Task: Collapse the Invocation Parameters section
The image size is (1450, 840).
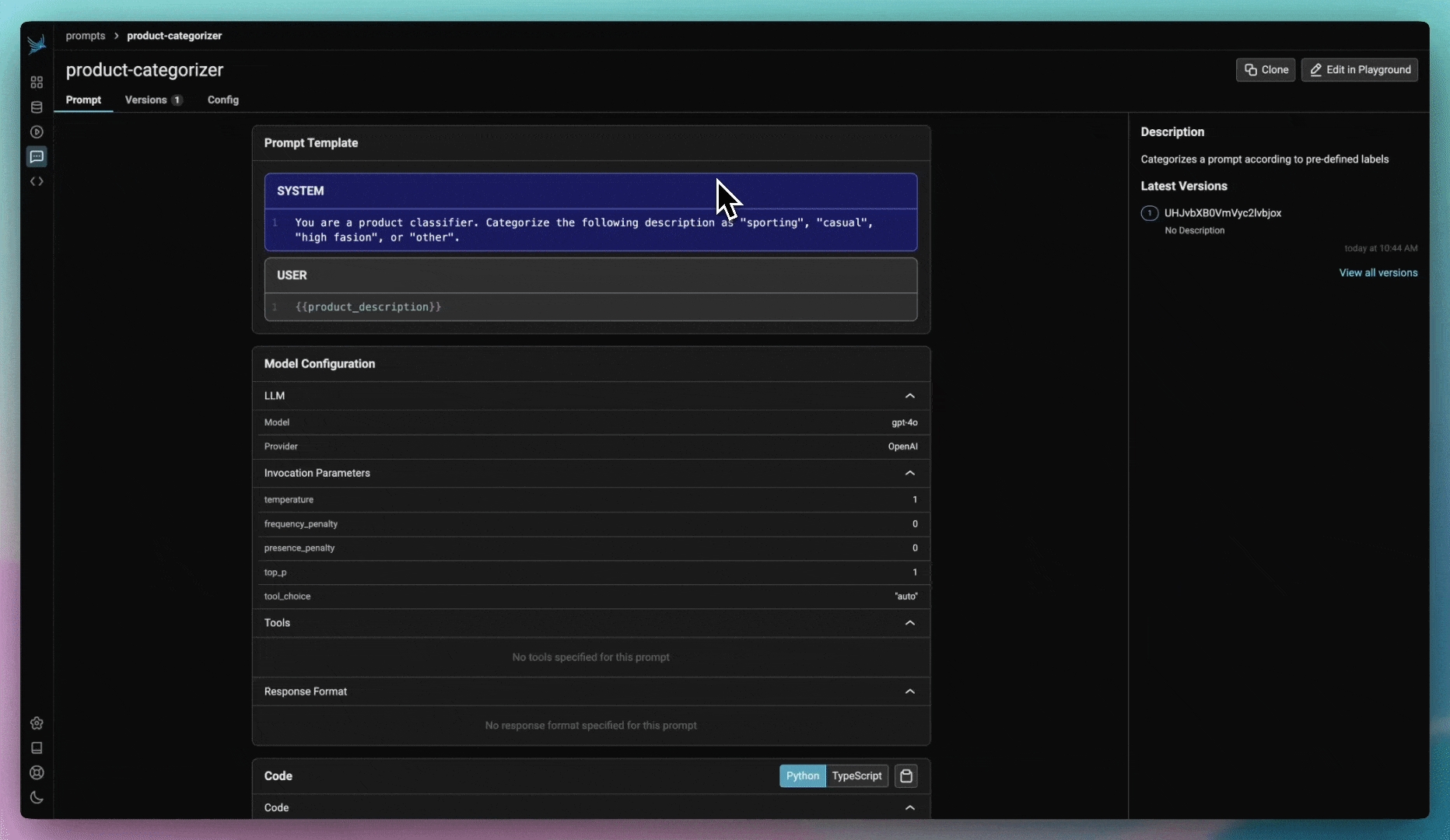Action: tap(909, 473)
